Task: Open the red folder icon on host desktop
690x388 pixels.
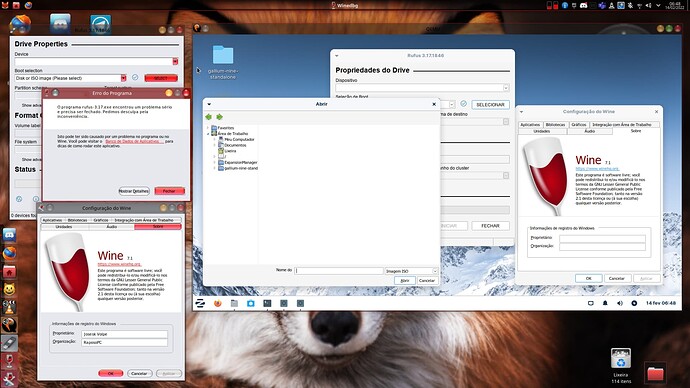Action: (655, 373)
